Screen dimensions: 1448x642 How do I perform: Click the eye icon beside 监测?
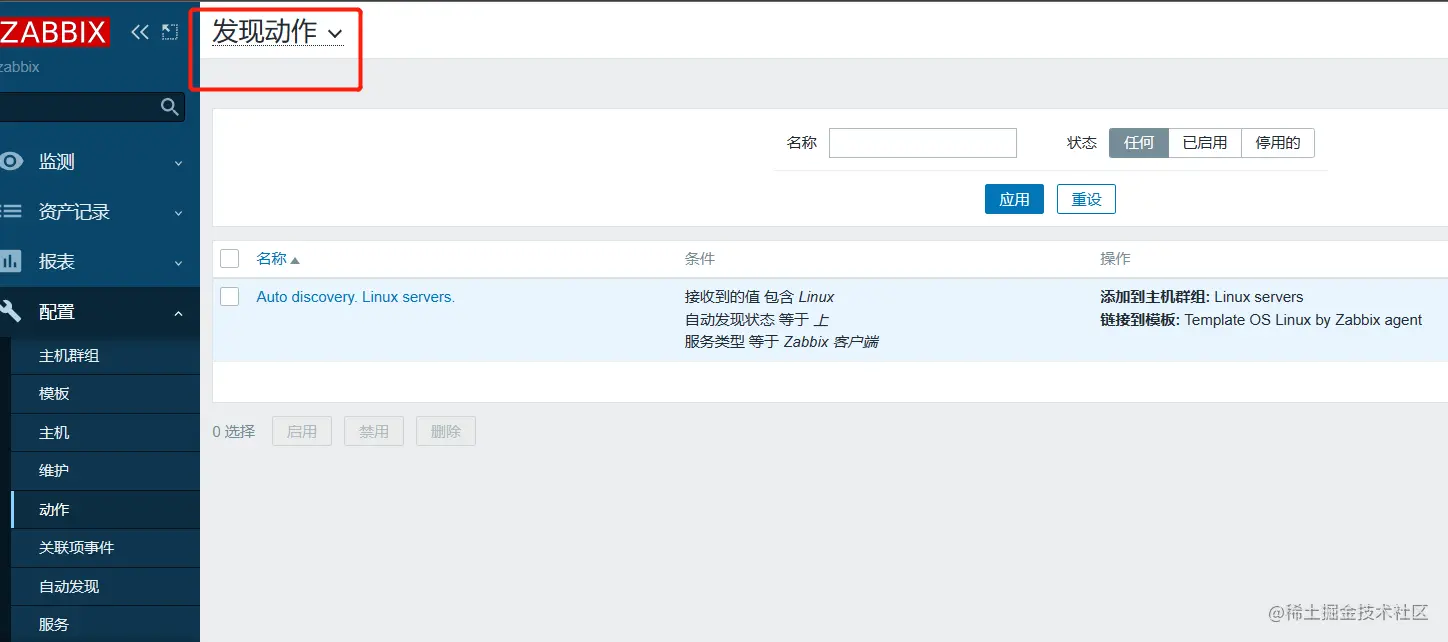coord(11,161)
